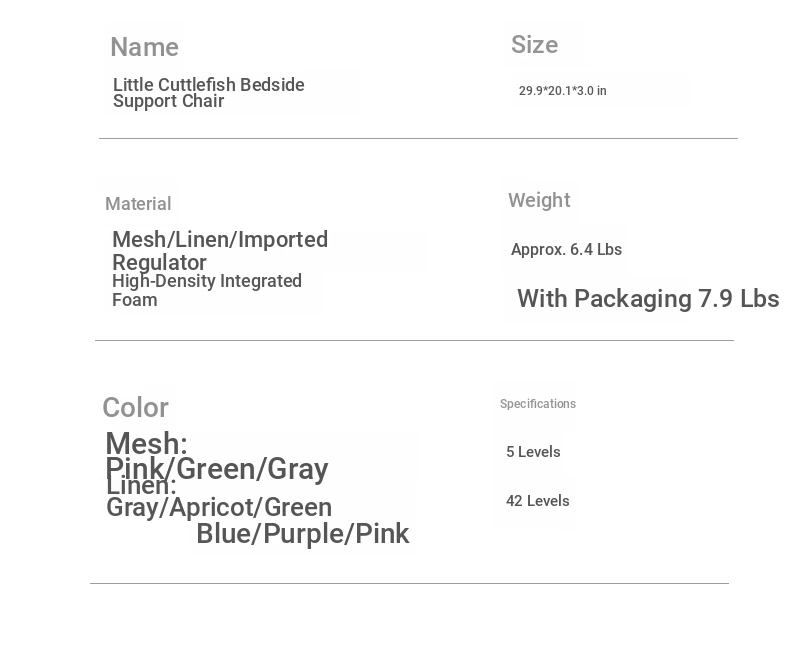The width and height of the screenshot is (790, 648).
Task: Click the divider line below the Color row
Action: coord(409,584)
